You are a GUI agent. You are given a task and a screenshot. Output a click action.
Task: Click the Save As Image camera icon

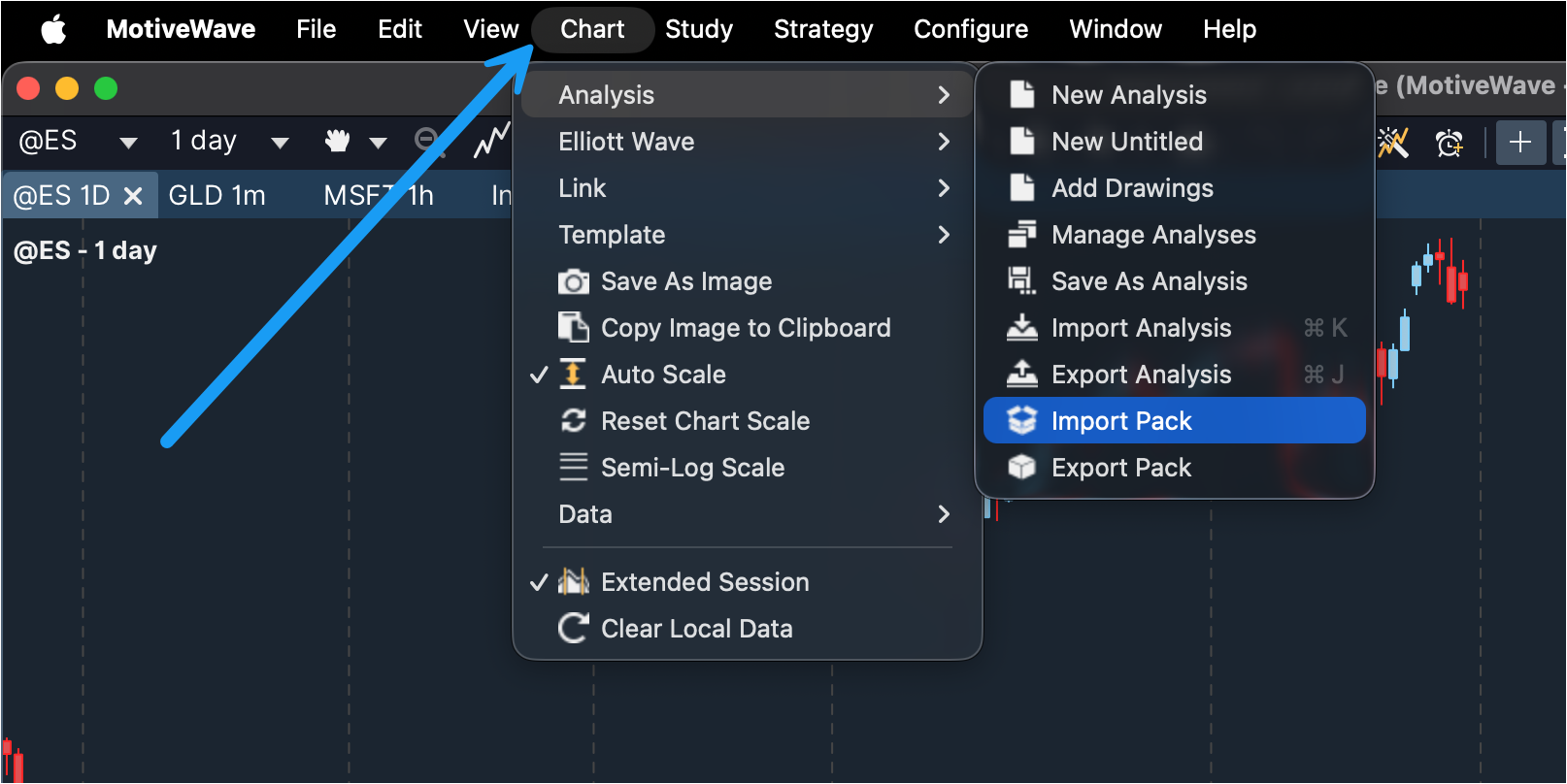(x=573, y=281)
